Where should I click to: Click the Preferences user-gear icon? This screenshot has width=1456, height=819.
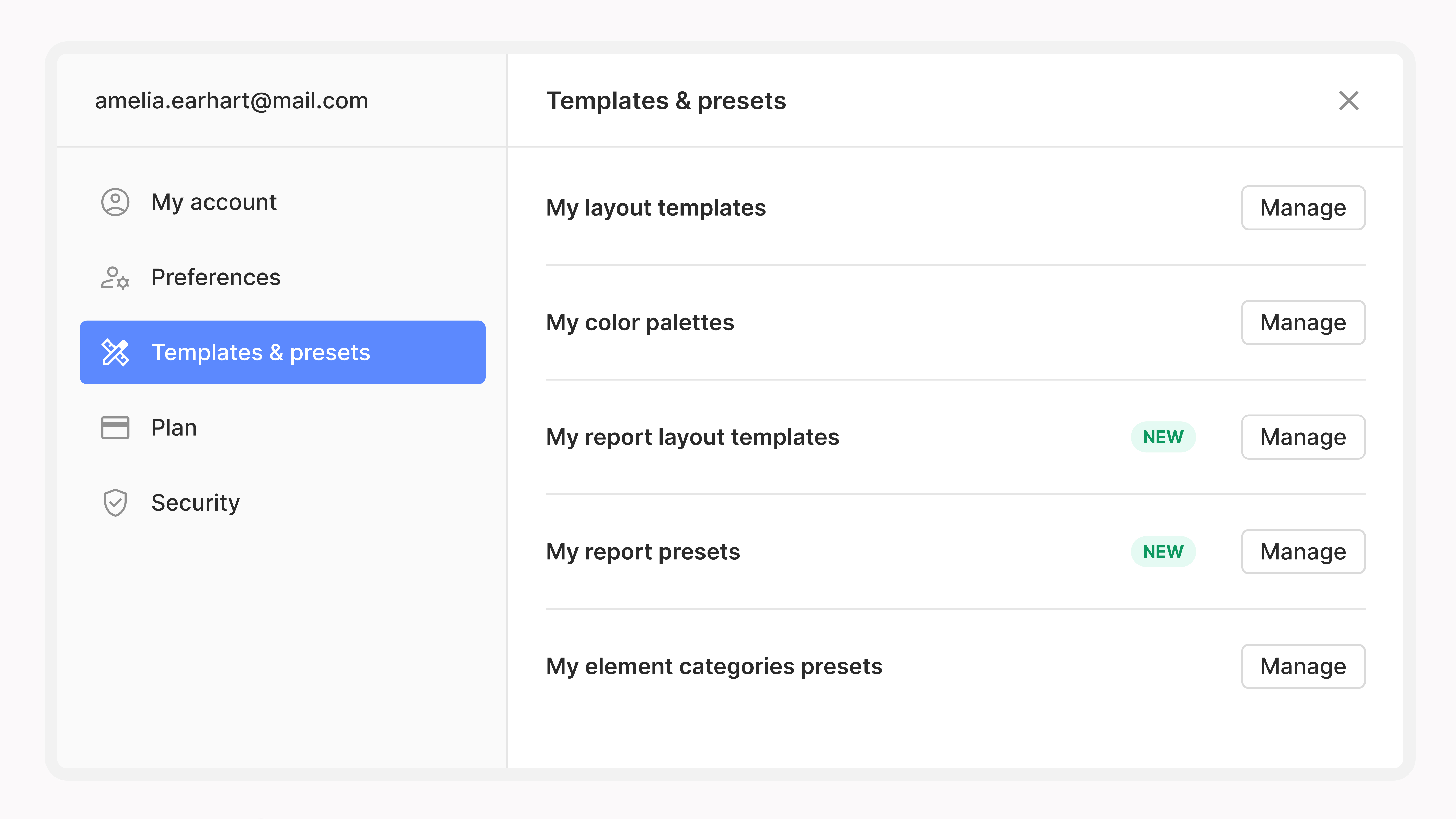click(115, 278)
